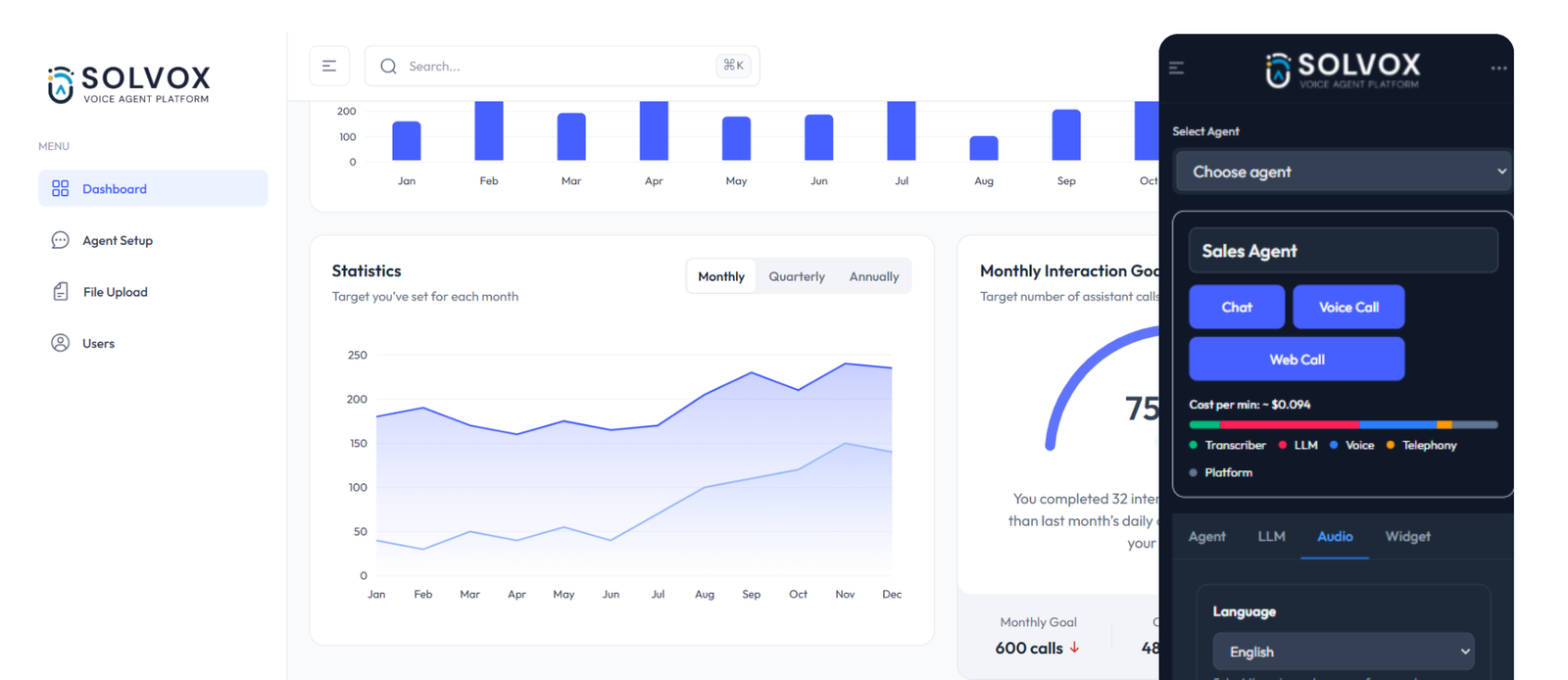Start a Voice Call with agent
Viewport: 1568px width, 680px height.
(1348, 307)
